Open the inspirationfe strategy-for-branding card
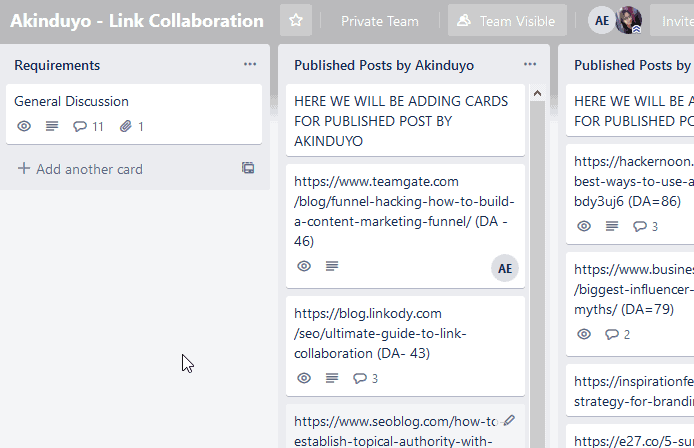This screenshot has width=694, height=448. 630,390
